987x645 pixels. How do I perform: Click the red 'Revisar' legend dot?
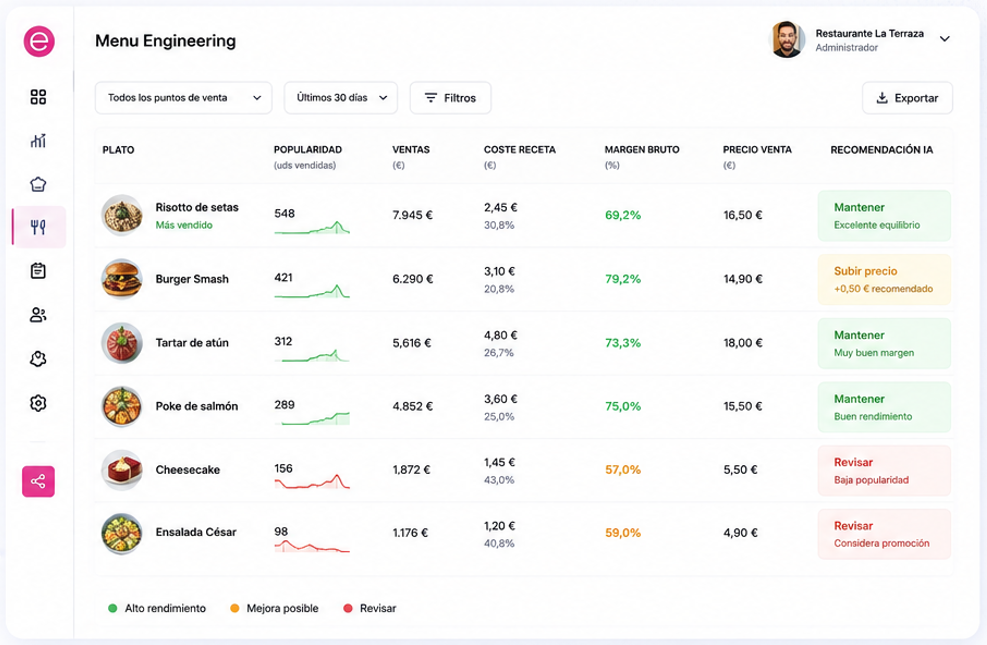347,609
